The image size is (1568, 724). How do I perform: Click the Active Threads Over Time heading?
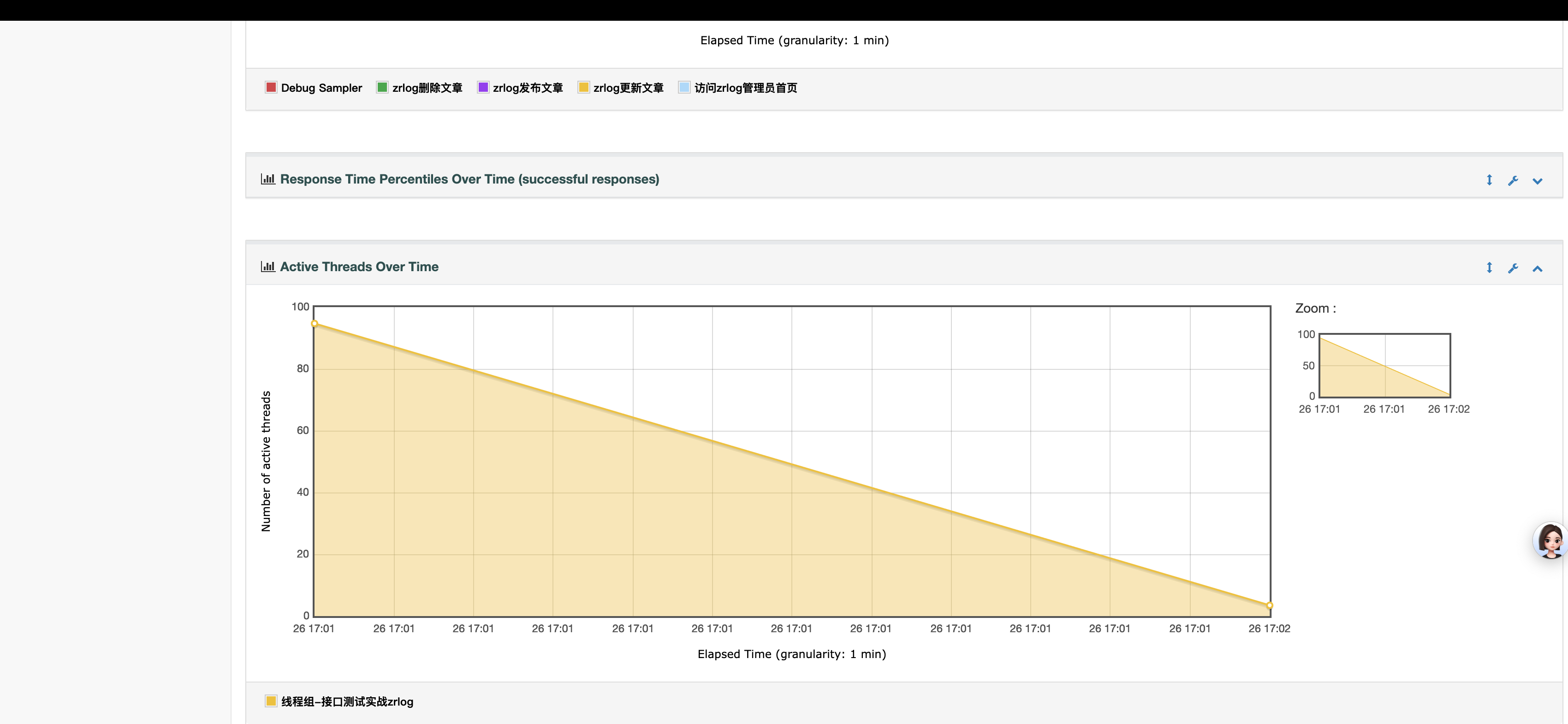[x=358, y=267]
